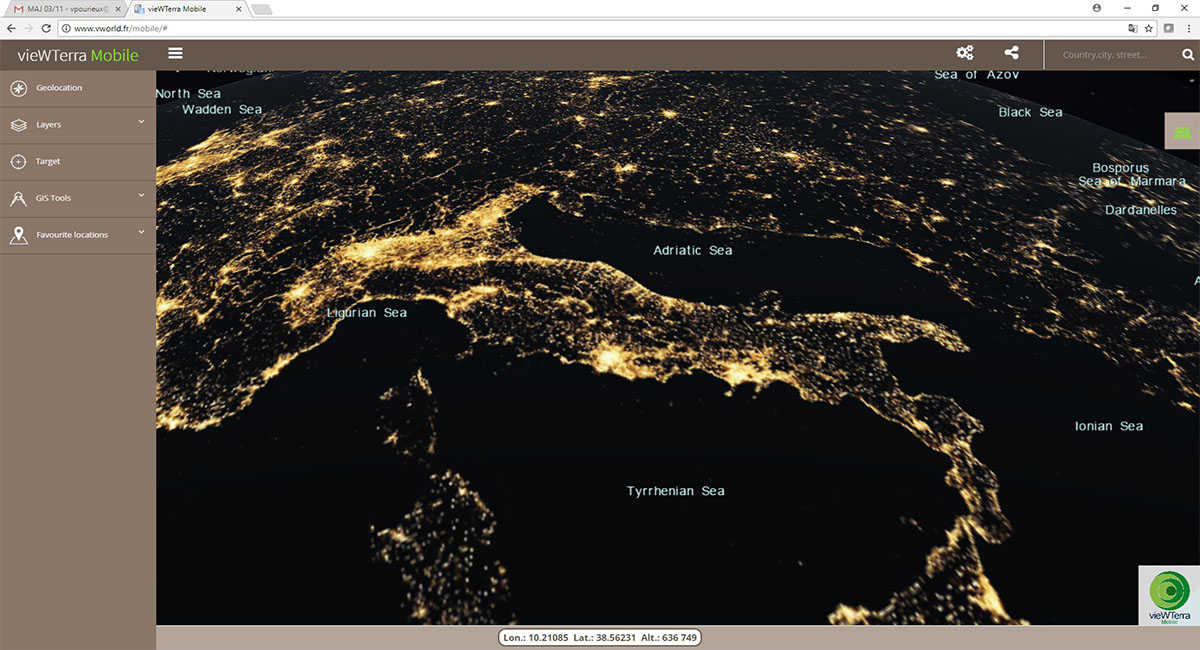
Task: Click the Ligurian Sea map label
Action: pos(367,313)
